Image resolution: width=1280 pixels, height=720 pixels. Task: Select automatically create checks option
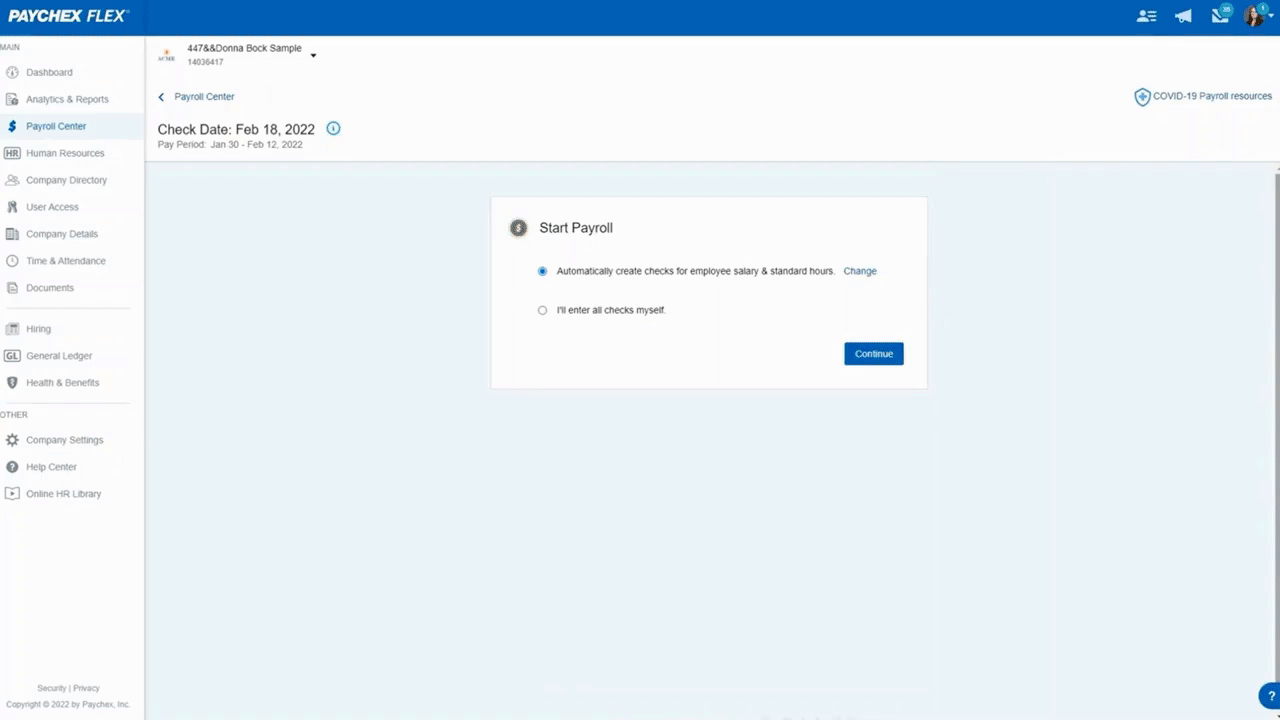(543, 271)
